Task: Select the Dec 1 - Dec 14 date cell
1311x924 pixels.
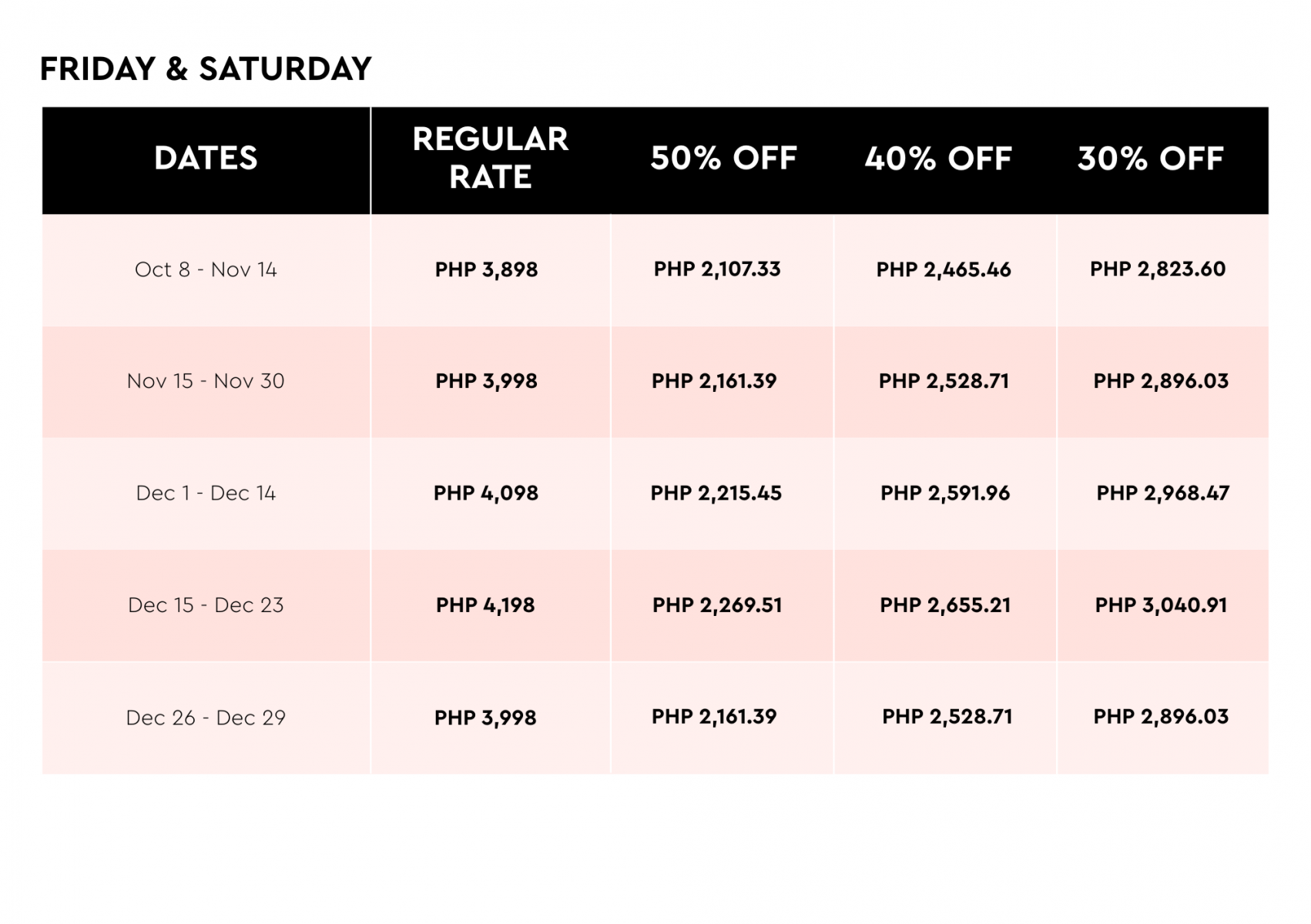Action: pos(206,493)
